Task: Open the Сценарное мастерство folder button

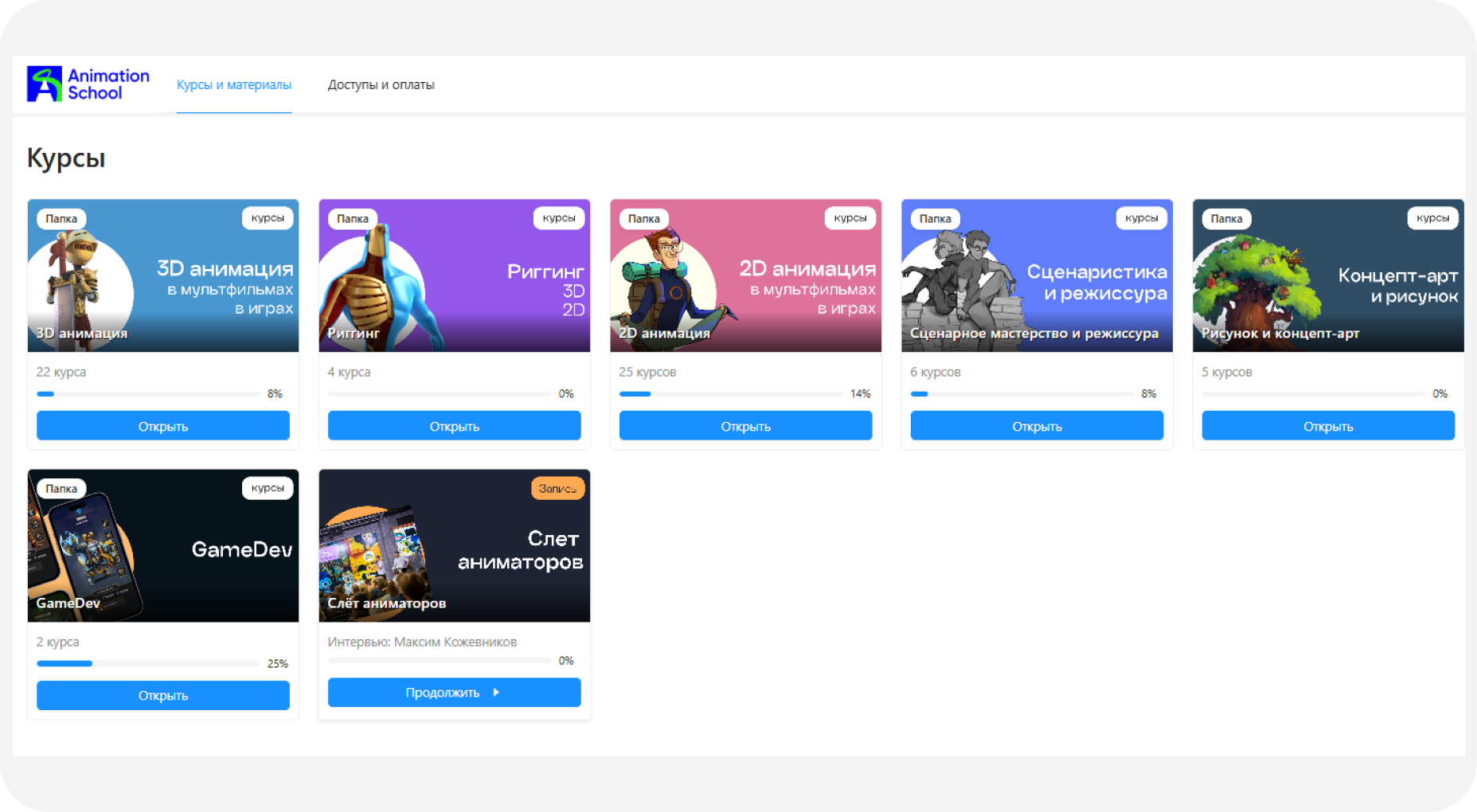Action: point(1037,426)
